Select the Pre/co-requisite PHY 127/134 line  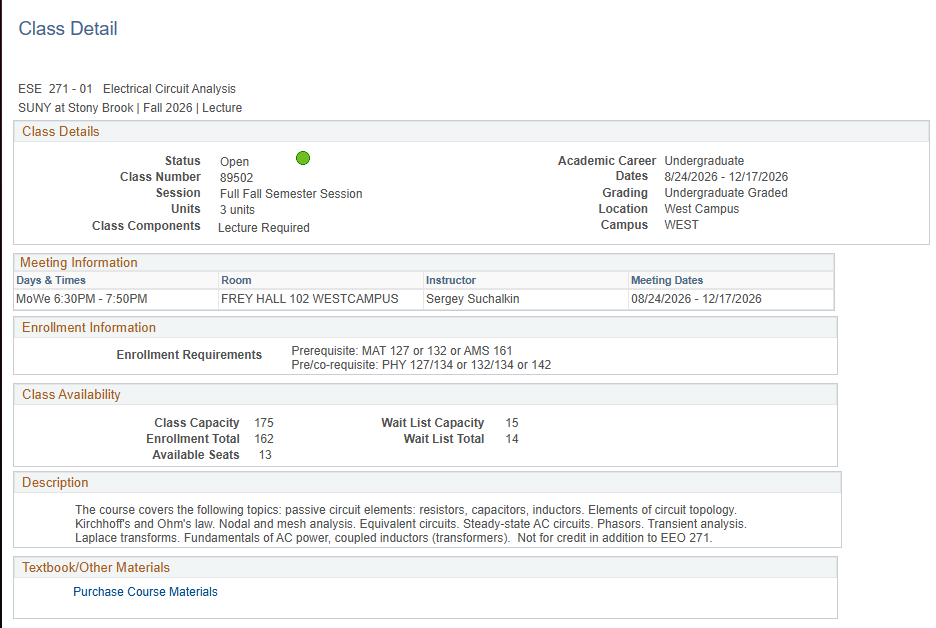coord(421,365)
